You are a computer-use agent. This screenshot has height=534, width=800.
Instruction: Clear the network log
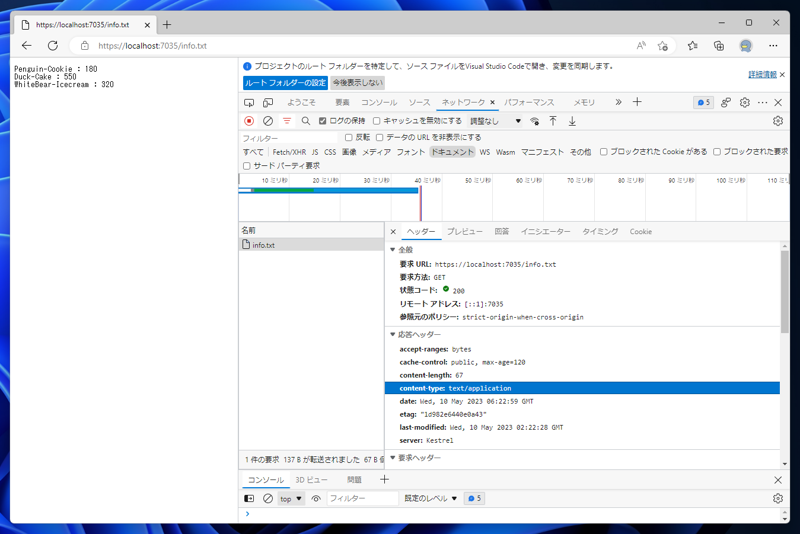[268, 121]
